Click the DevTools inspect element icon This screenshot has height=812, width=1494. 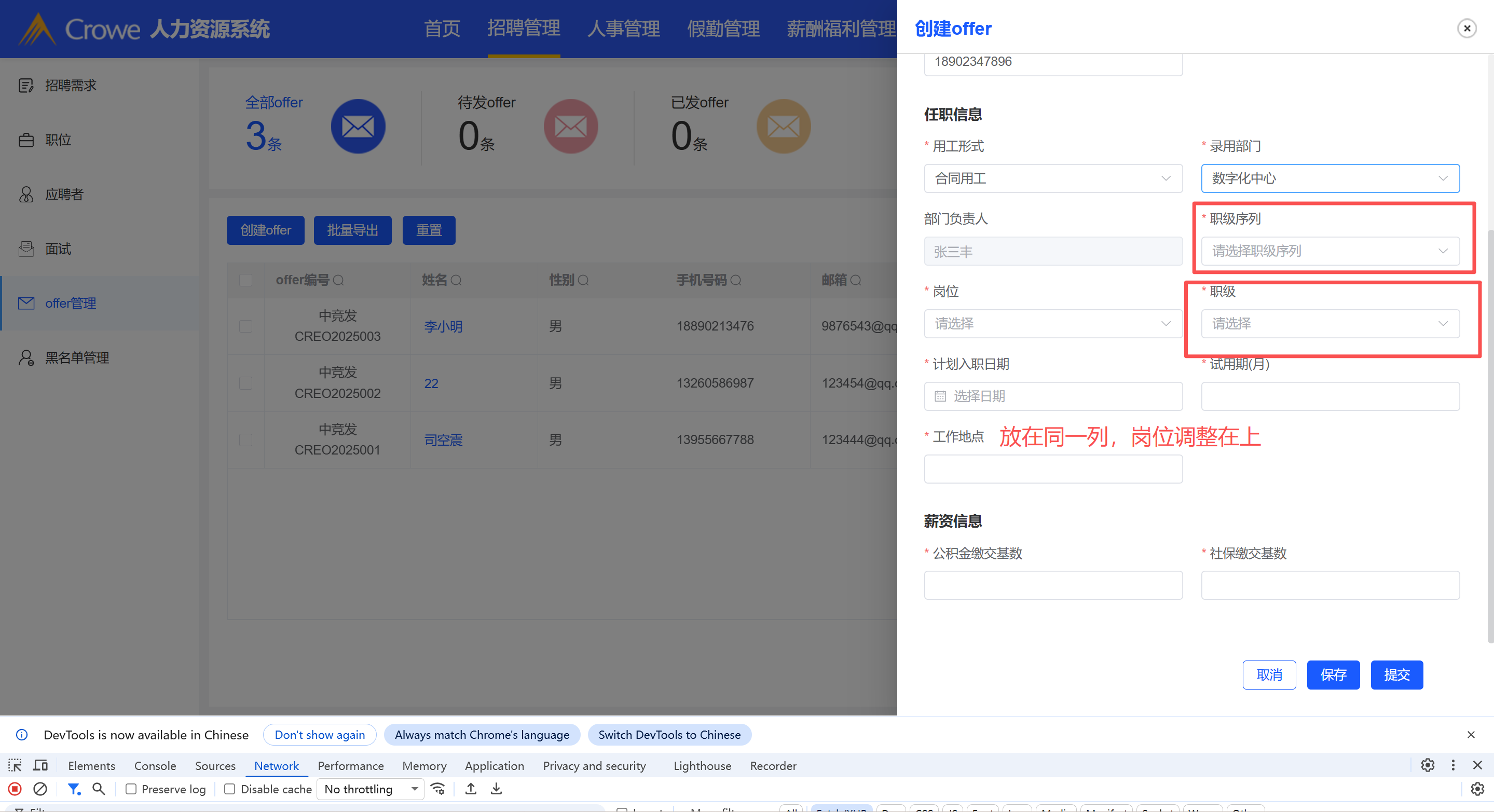tap(15, 766)
